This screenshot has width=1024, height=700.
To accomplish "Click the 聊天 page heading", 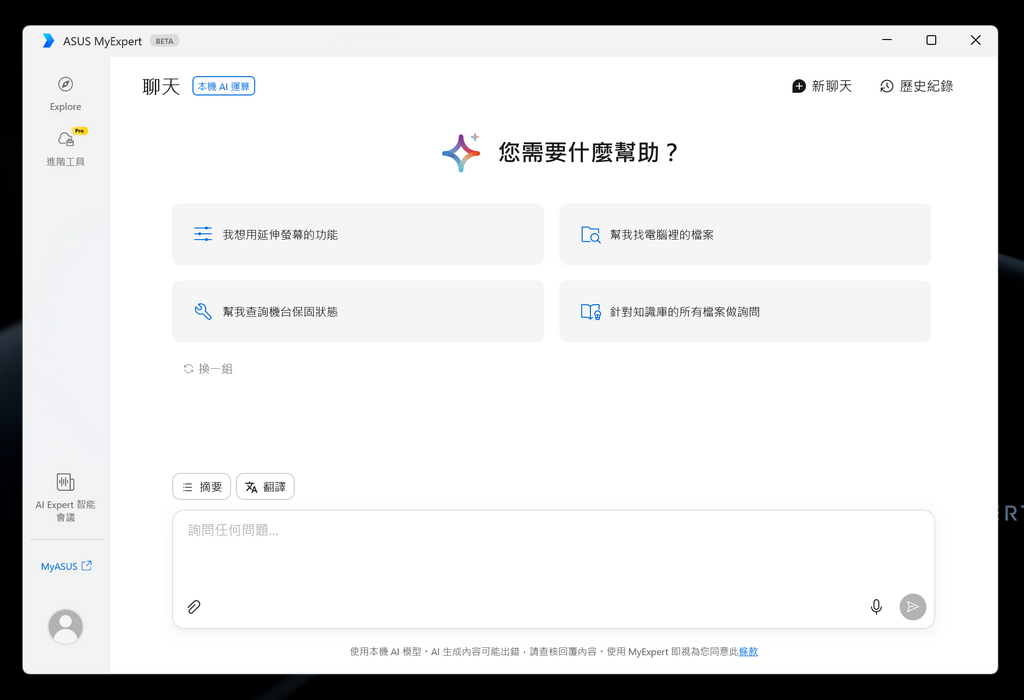I will tap(161, 86).
